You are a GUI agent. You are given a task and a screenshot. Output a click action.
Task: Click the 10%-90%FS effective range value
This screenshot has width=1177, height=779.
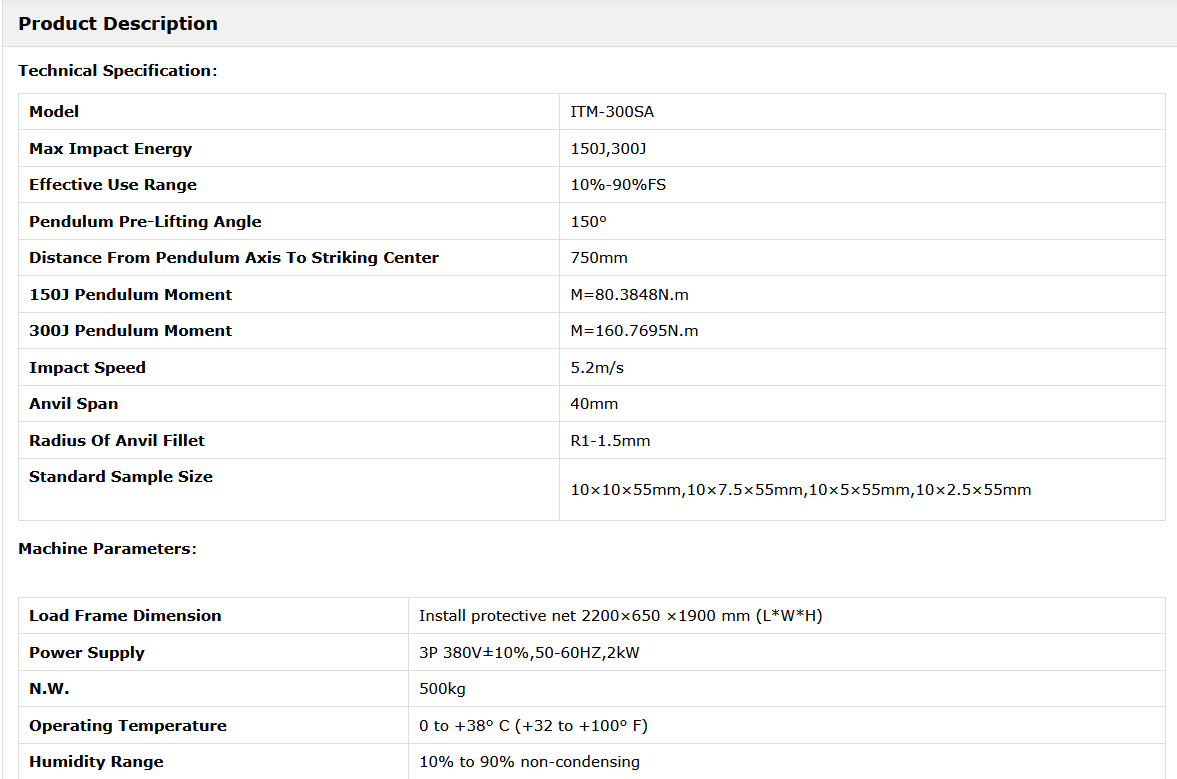618,185
